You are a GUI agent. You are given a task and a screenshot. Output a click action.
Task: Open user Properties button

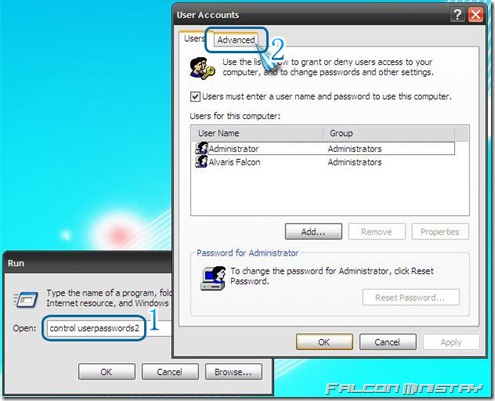tap(440, 232)
